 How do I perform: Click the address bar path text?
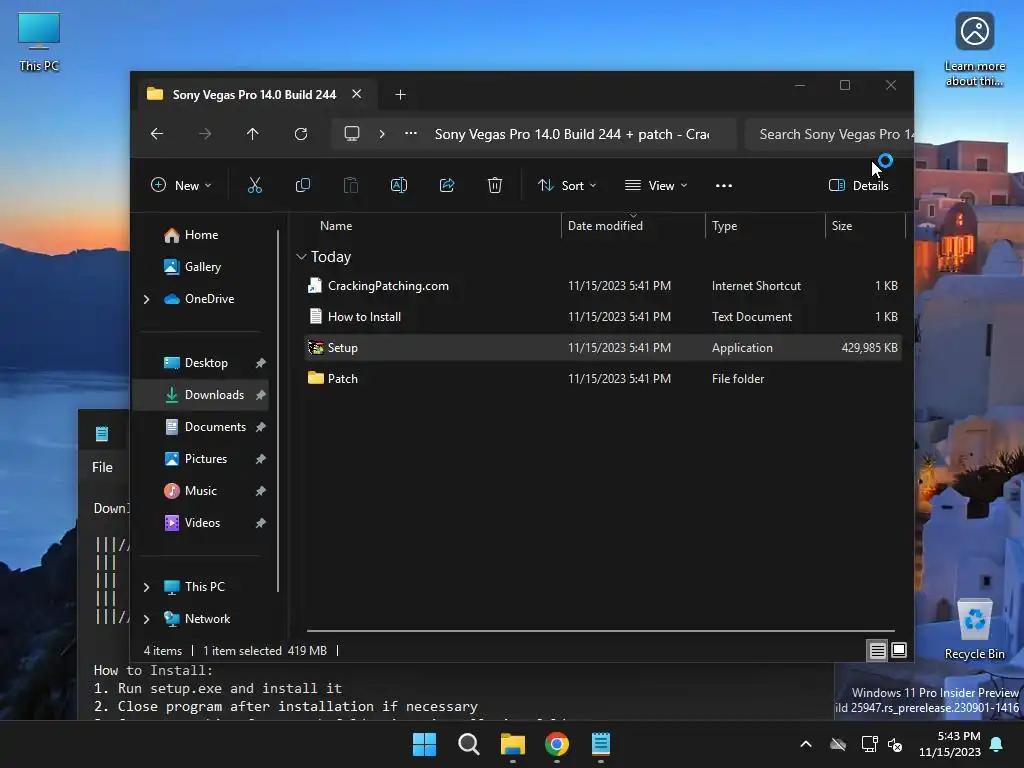(572, 134)
